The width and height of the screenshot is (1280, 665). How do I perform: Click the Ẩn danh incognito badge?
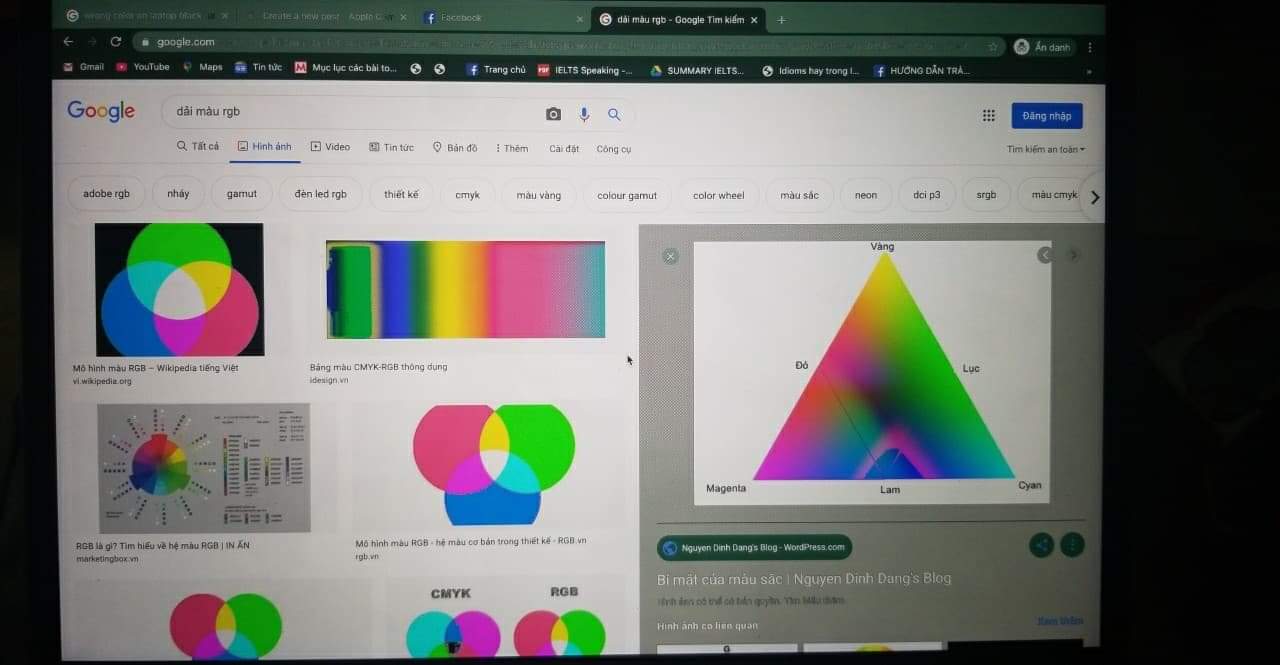click(1041, 46)
